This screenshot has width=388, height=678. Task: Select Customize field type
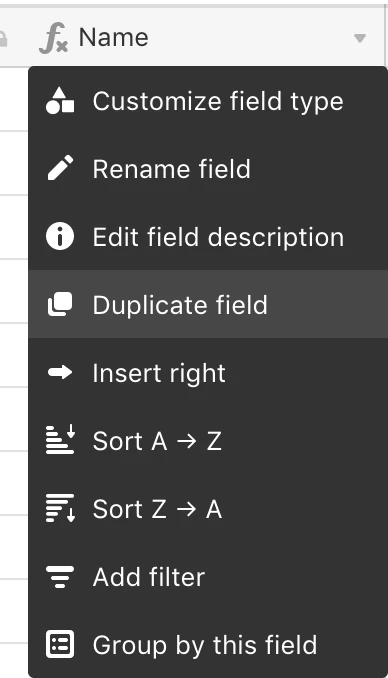point(208,101)
